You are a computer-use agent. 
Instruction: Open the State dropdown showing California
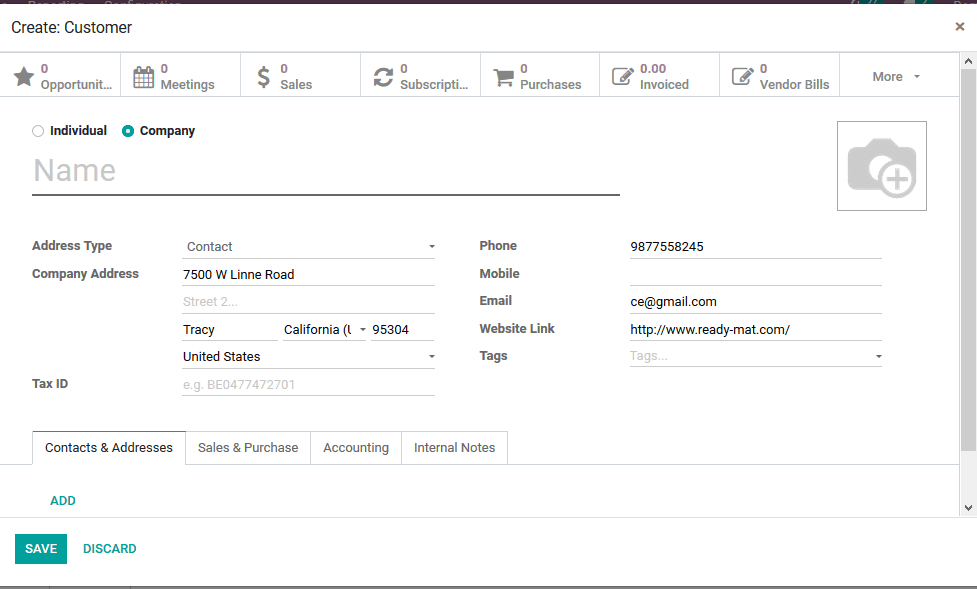point(324,330)
